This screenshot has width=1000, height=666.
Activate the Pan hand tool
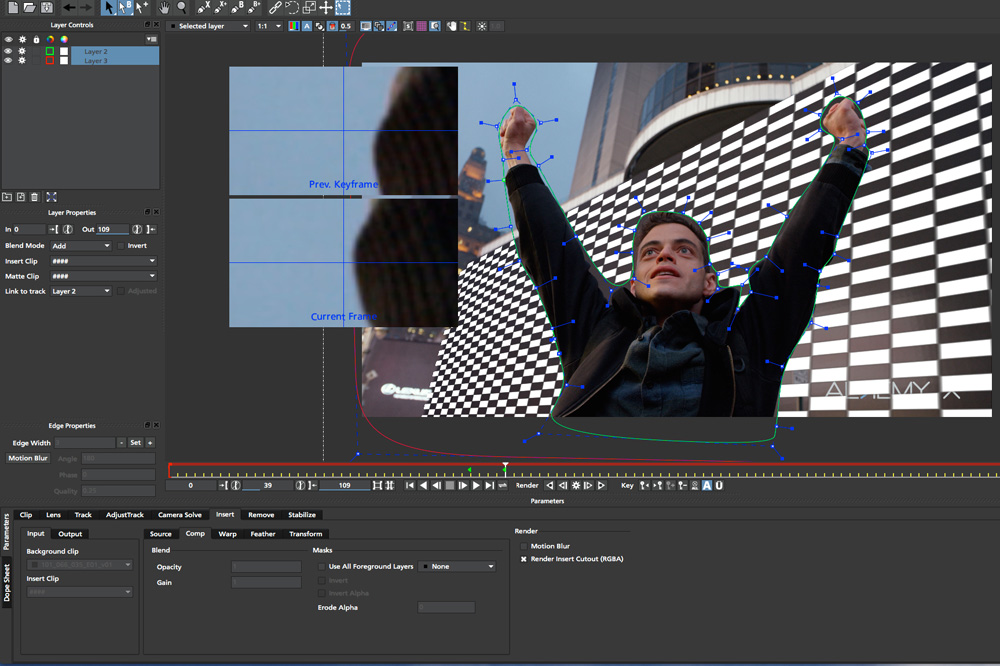pyautogui.click(x=164, y=8)
